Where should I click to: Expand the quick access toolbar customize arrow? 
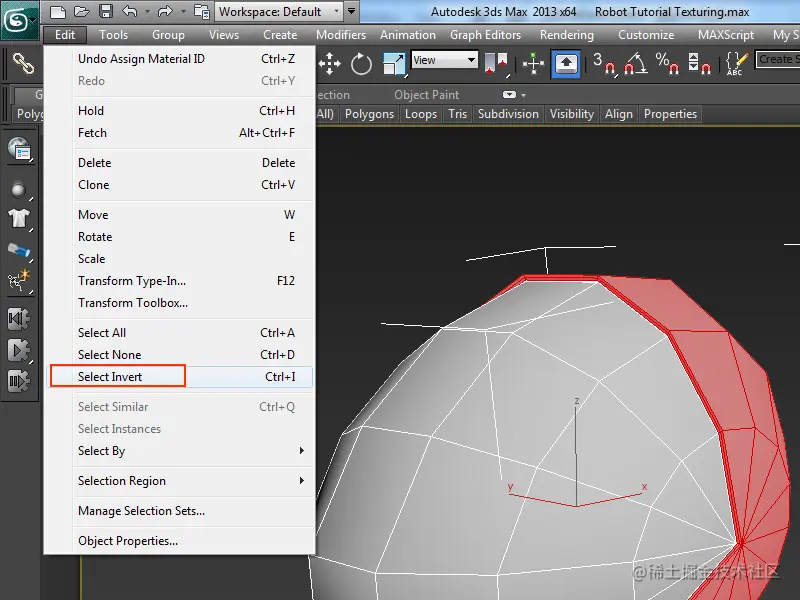[x=352, y=11]
